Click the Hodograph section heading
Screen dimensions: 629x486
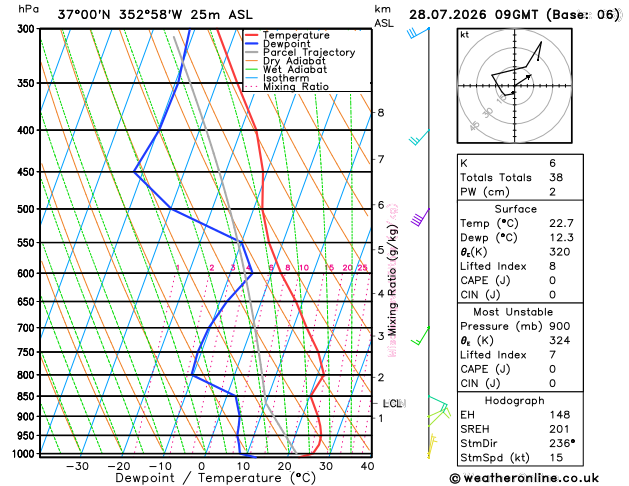pos(515,401)
